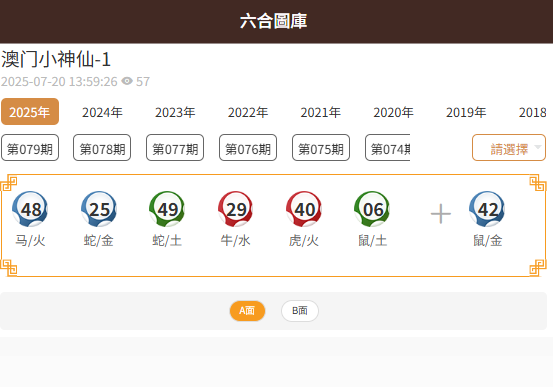The height and width of the screenshot is (387, 553).
Task: Click the label 蛇/土
Action: [x=167, y=241]
